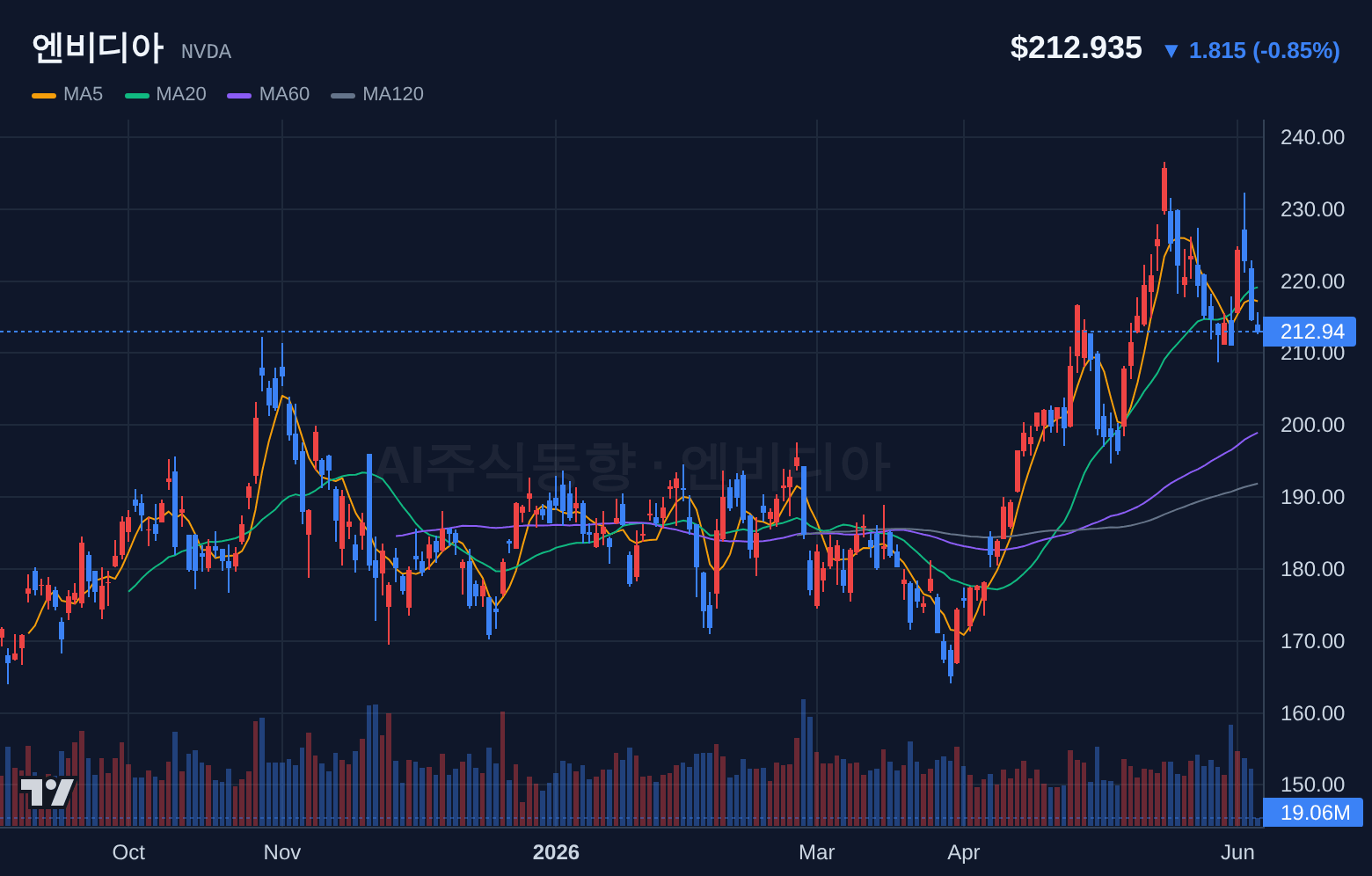Image resolution: width=1372 pixels, height=876 pixels.
Task: Click the 160.00 price axis label
Action: click(1312, 713)
